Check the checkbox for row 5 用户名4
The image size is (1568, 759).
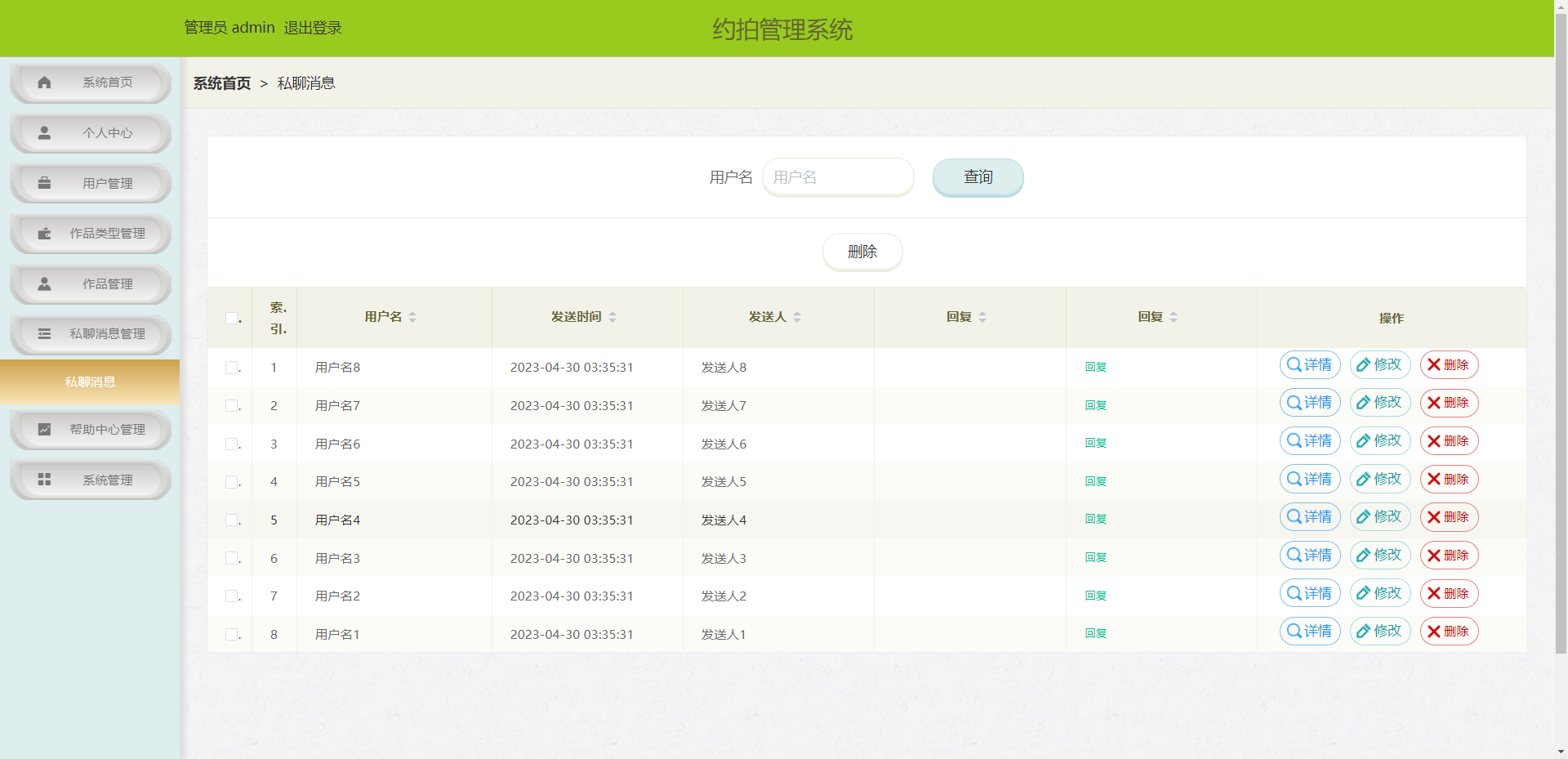229,520
